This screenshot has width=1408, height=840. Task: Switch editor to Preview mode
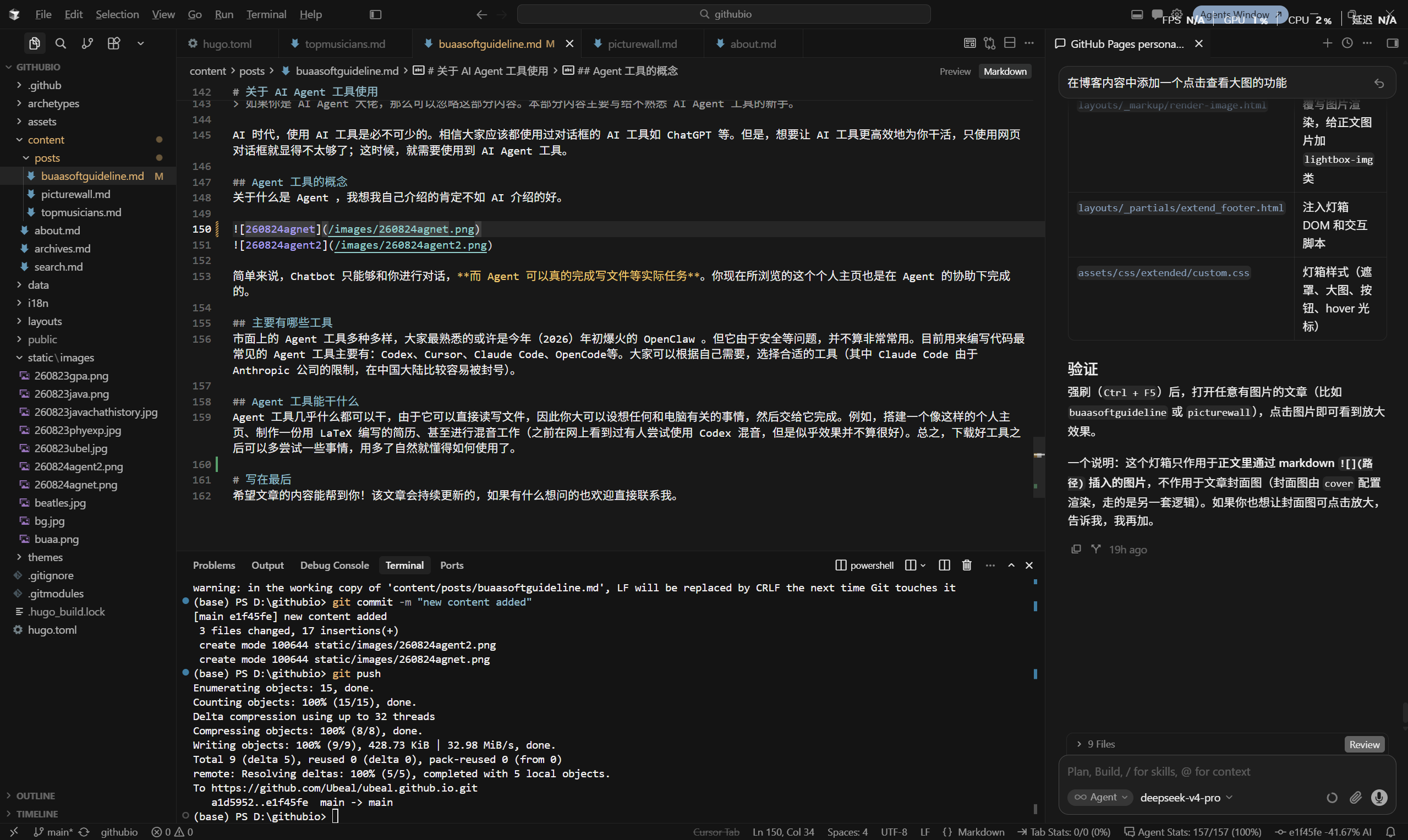955,72
